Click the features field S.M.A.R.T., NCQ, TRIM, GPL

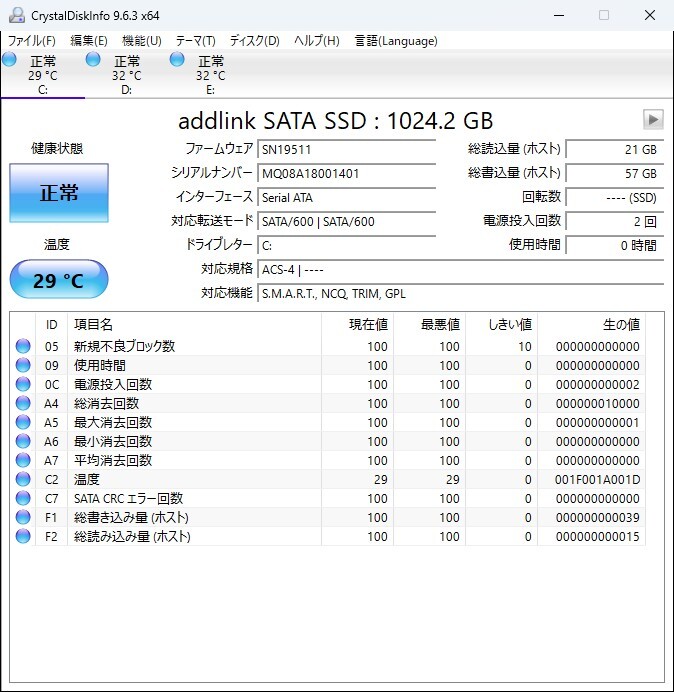point(460,293)
